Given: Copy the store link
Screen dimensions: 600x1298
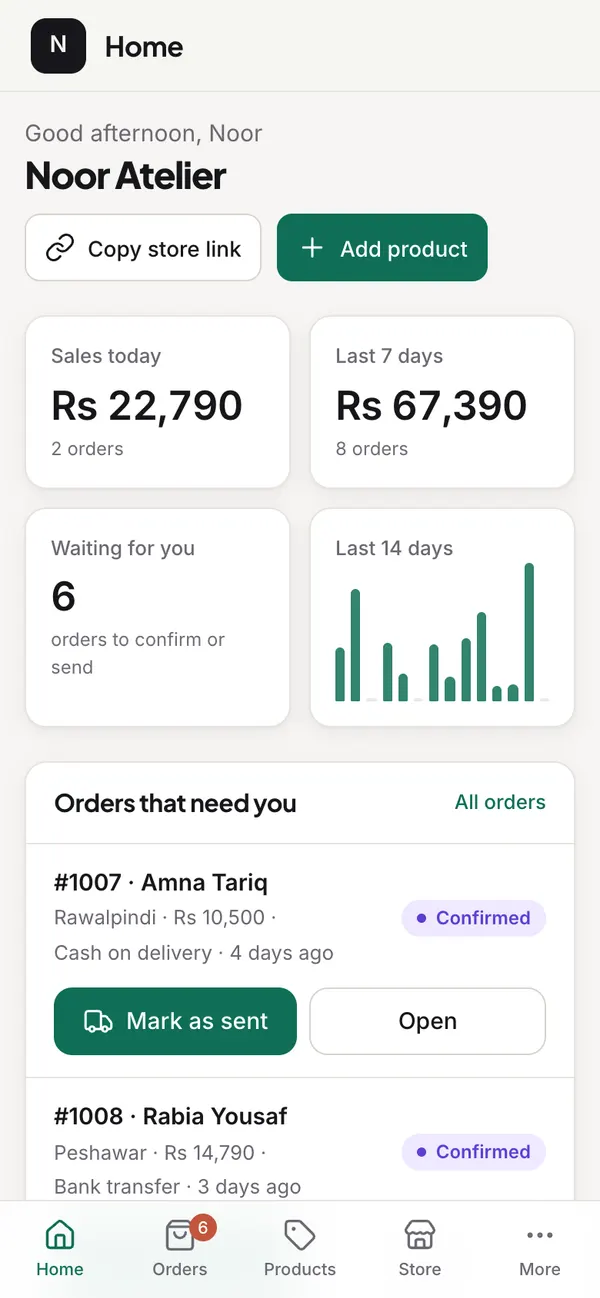Looking at the screenshot, I should (x=143, y=248).
